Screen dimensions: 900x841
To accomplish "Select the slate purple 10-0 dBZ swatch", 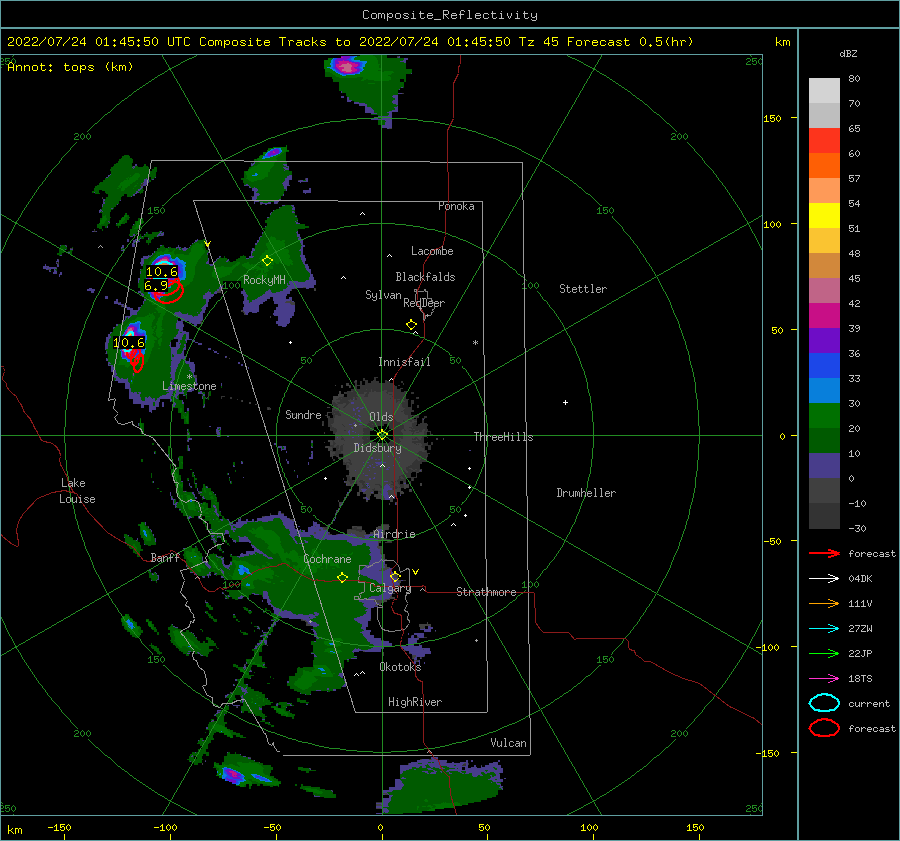I will [824, 466].
